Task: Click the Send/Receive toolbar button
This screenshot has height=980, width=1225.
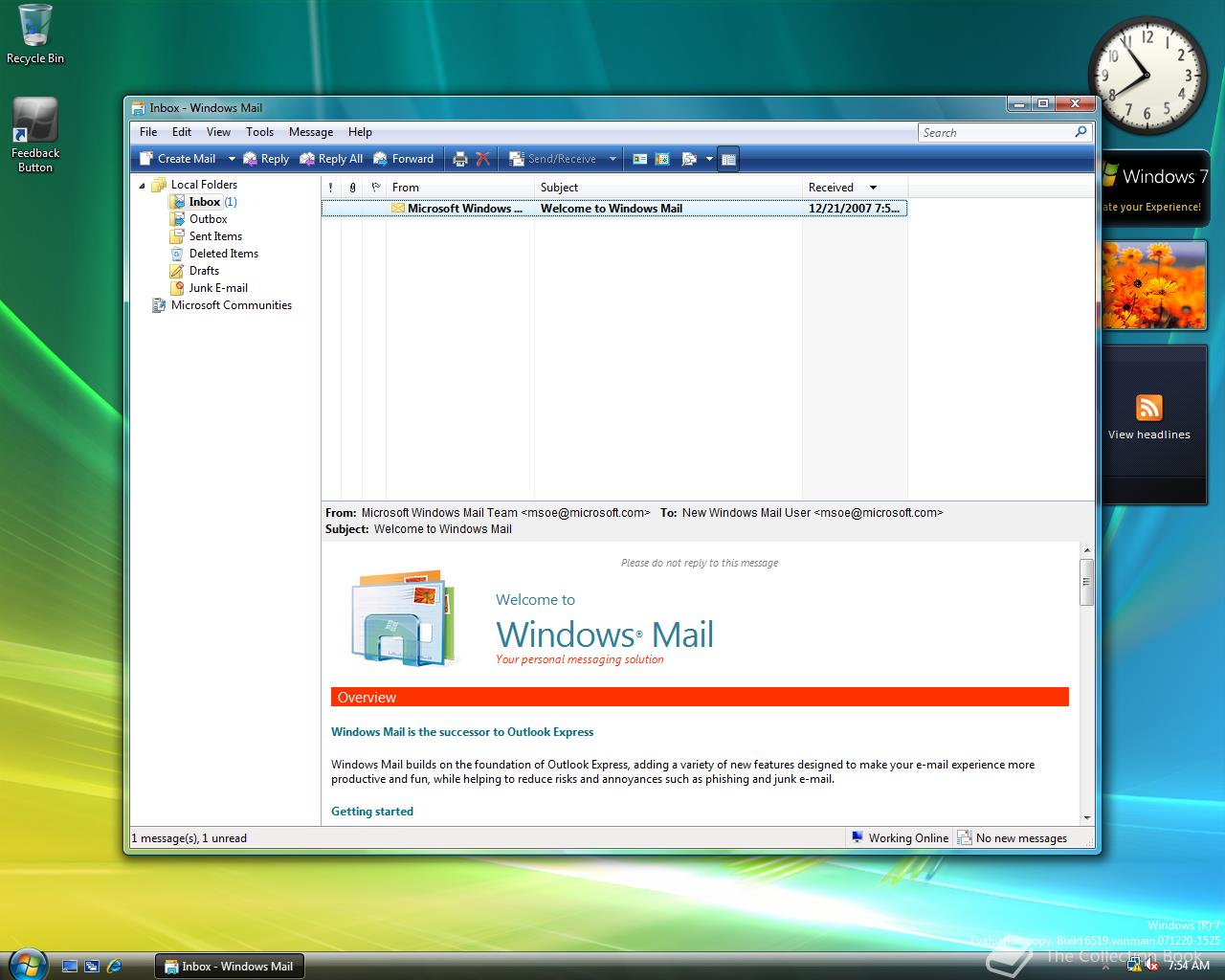Action: (553, 159)
